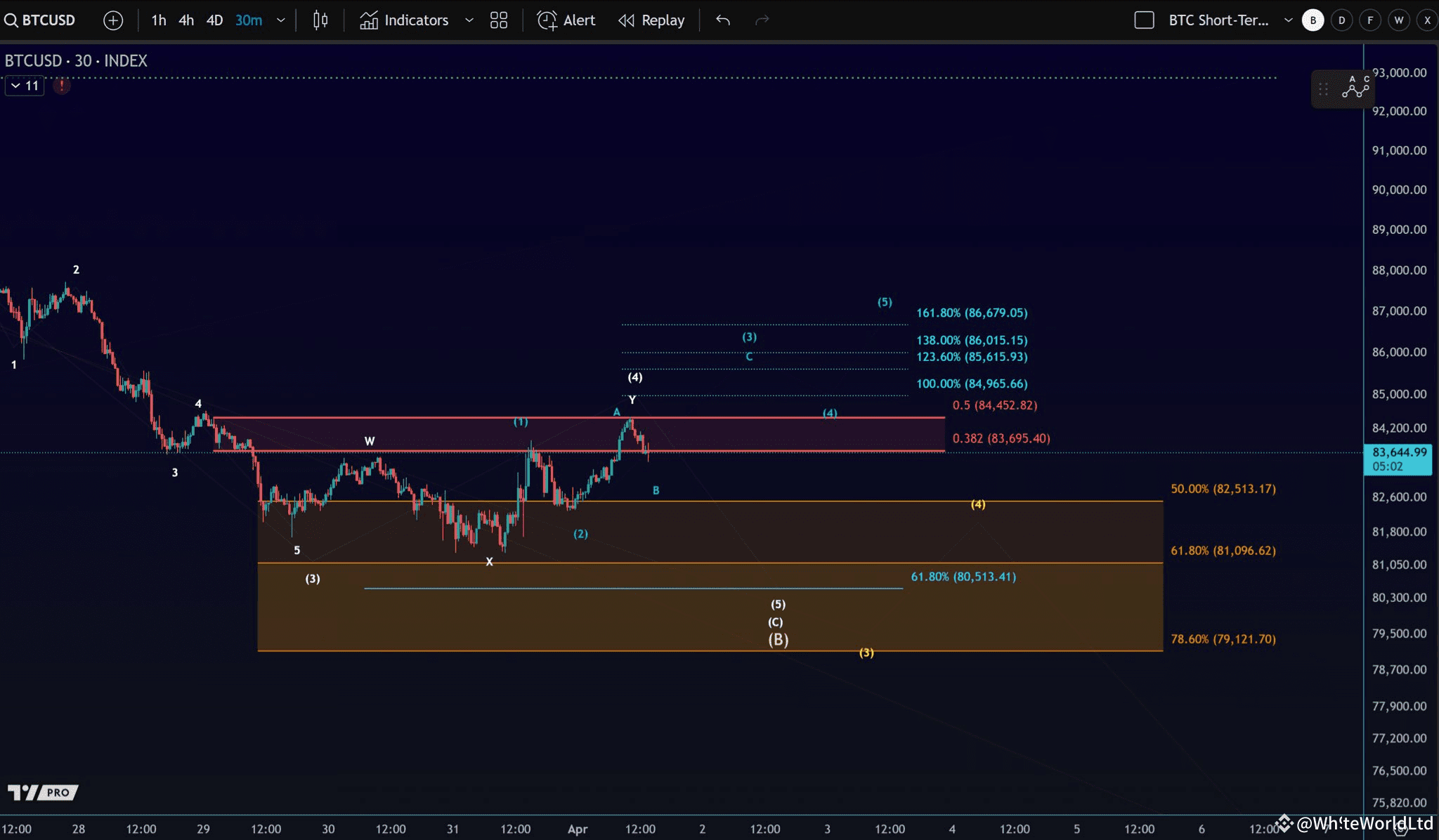Select the (B) wave label on chart

click(x=778, y=640)
